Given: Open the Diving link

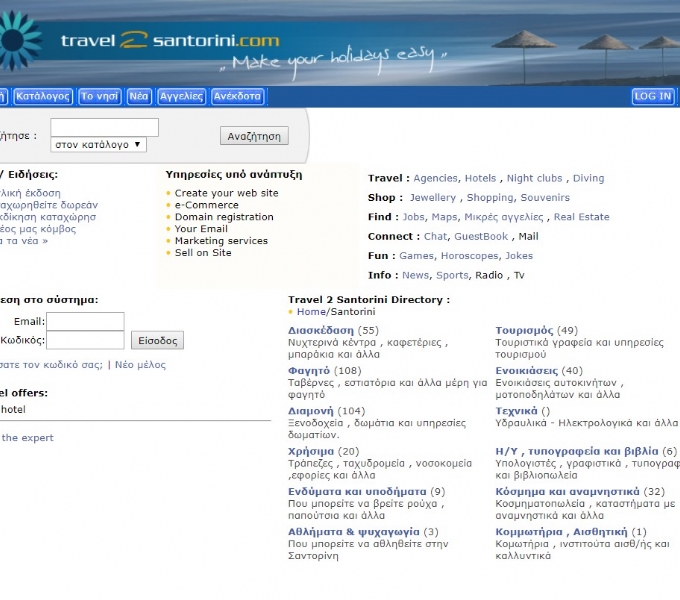Looking at the screenshot, I should (x=588, y=178).
